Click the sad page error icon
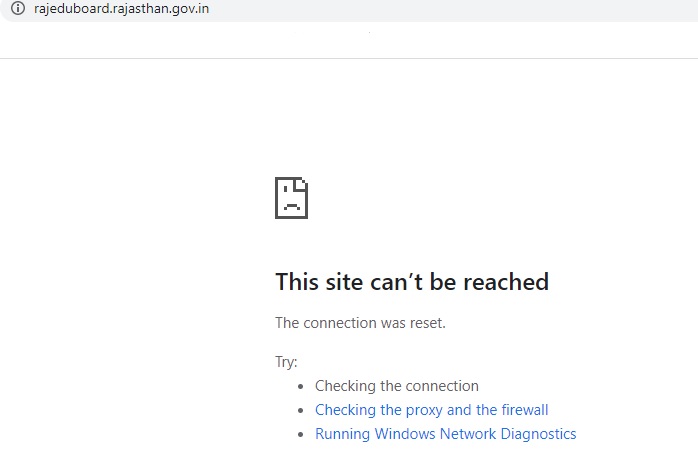Screen dimensions: 698x458 click(x=292, y=198)
